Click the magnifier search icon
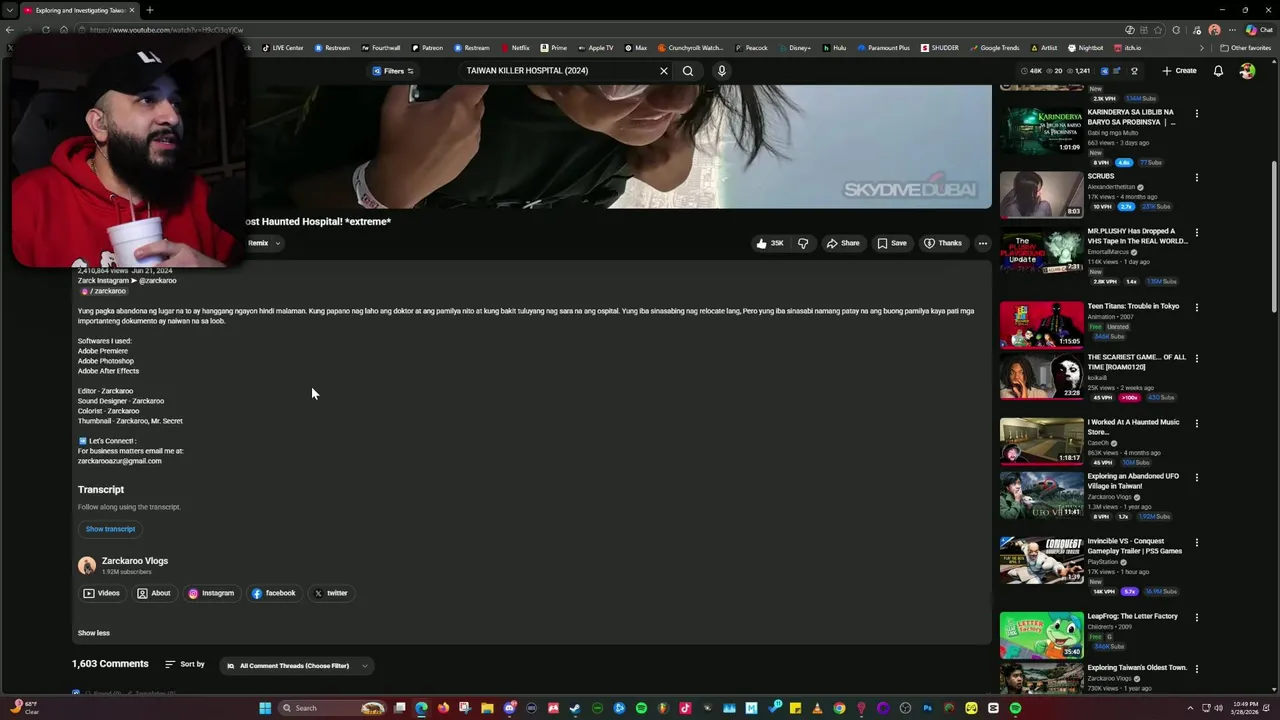The image size is (1280, 720). pyautogui.click(x=688, y=71)
